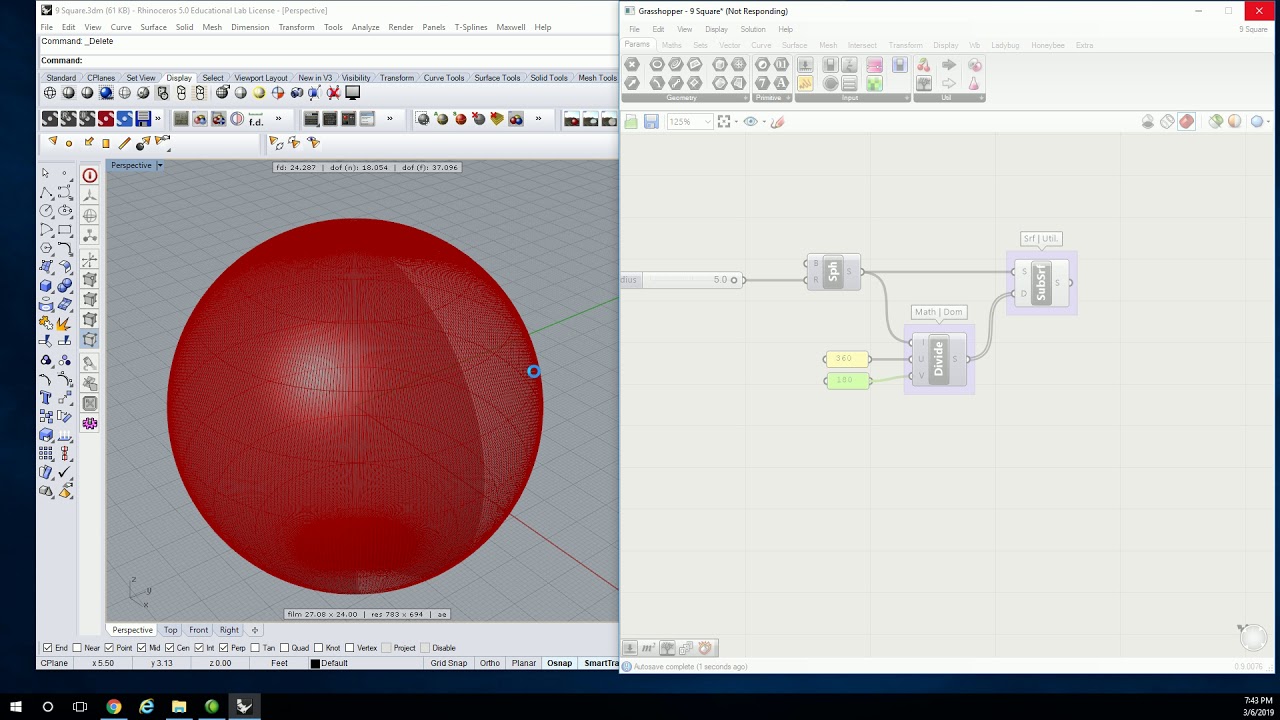Click the floppy disk Save icon in Rhino toolbar
This screenshot has width=1280, height=720.
[143, 118]
